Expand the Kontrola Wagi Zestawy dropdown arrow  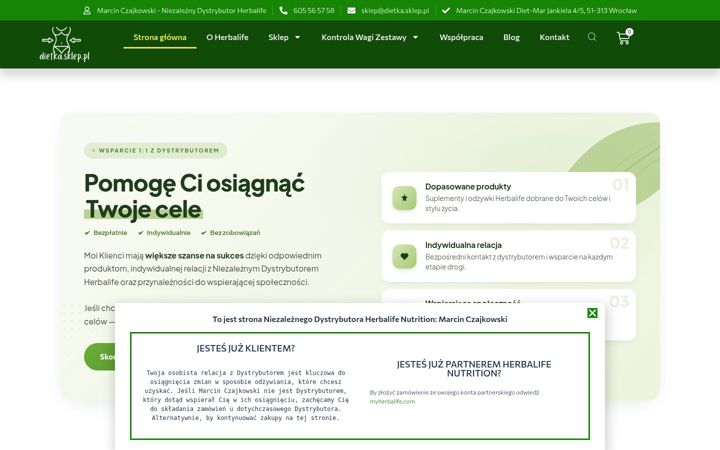pyautogui.click(x=416, y=37)
